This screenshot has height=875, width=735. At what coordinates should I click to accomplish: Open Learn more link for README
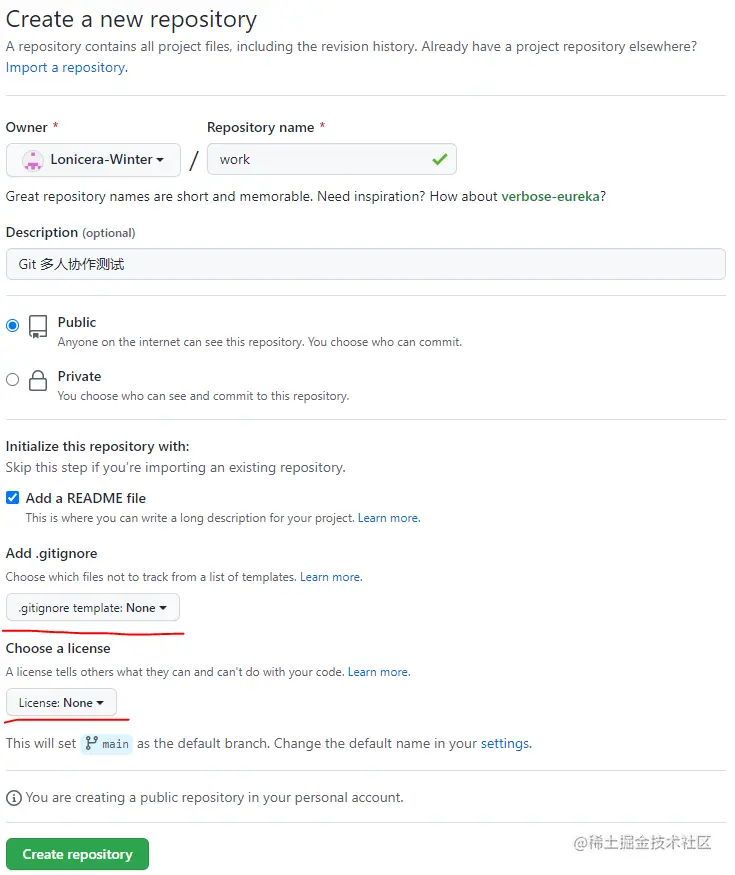(389, 518)
